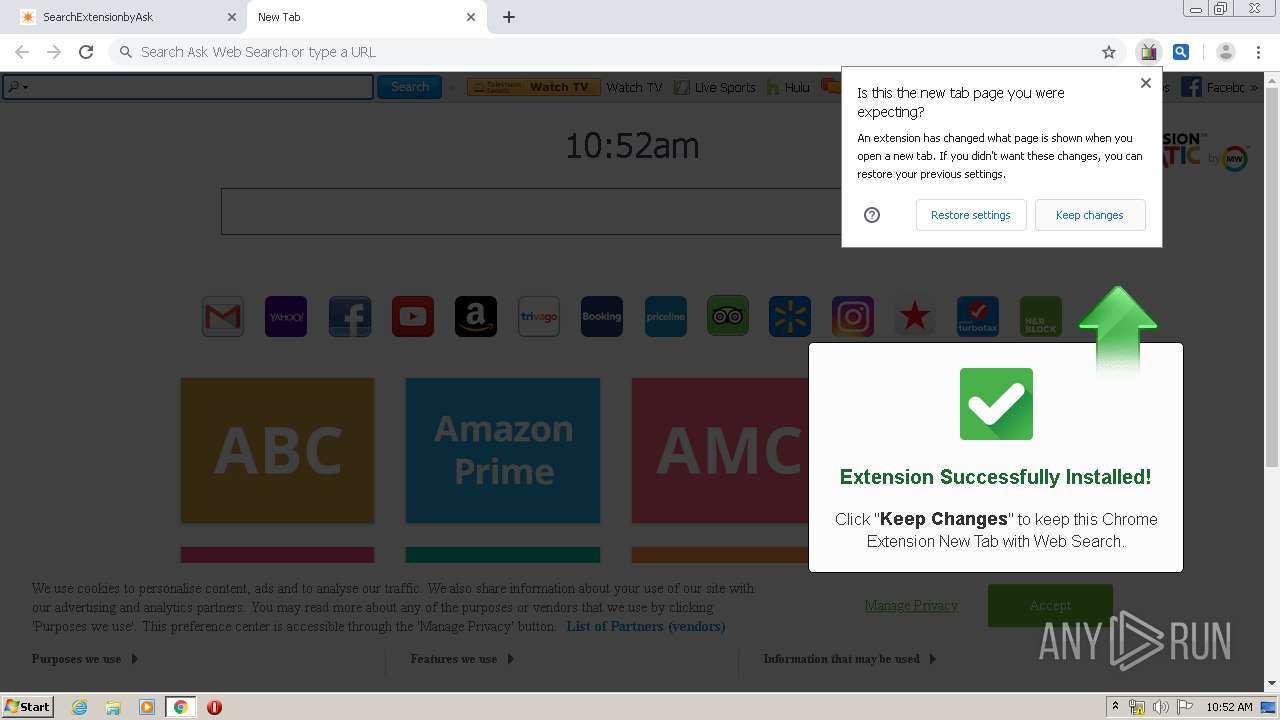
Task: Open Manage Privacy link
Action: tap(911, 605)
